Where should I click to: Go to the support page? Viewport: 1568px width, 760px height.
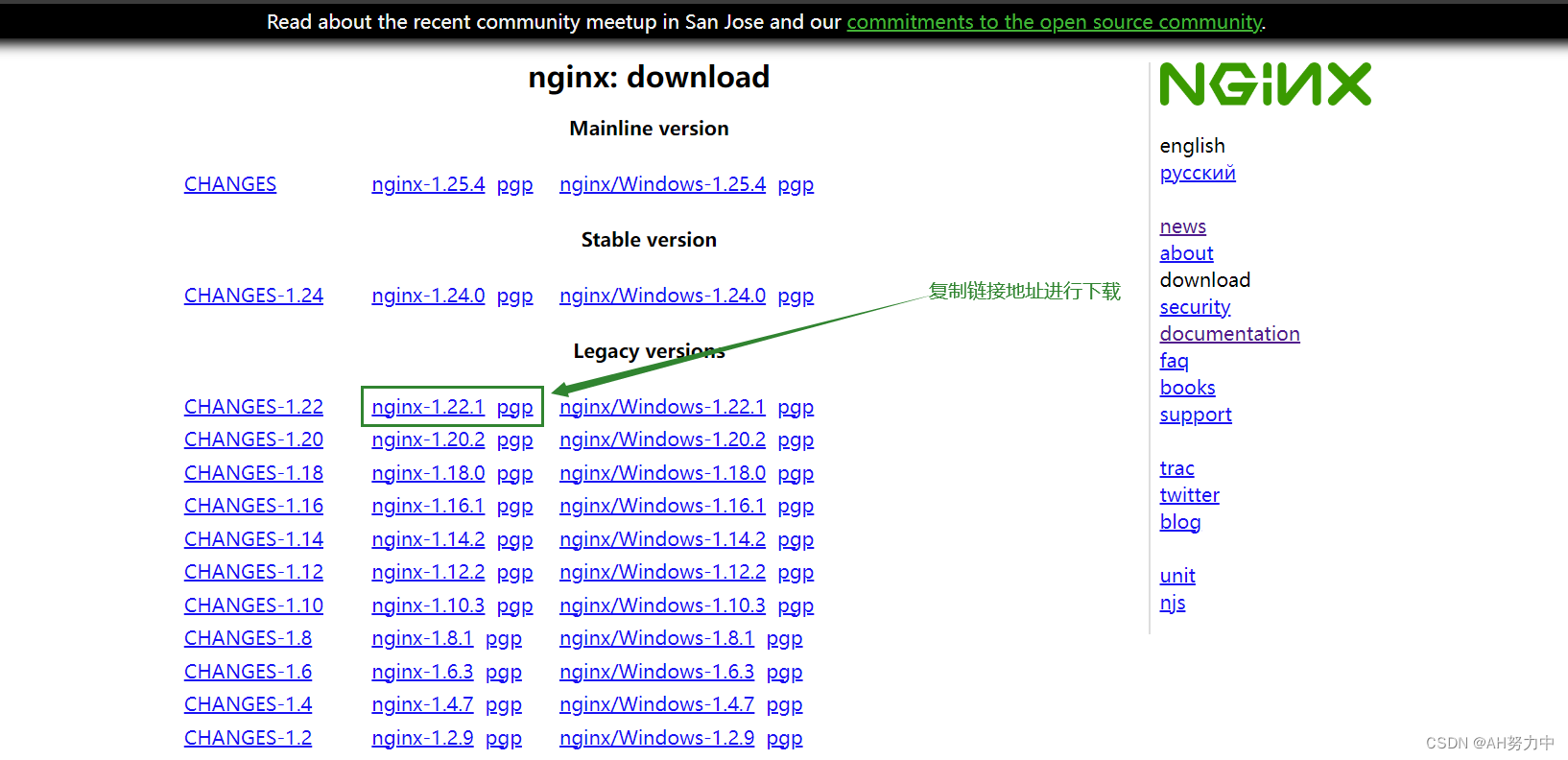tap(1196, 415)
